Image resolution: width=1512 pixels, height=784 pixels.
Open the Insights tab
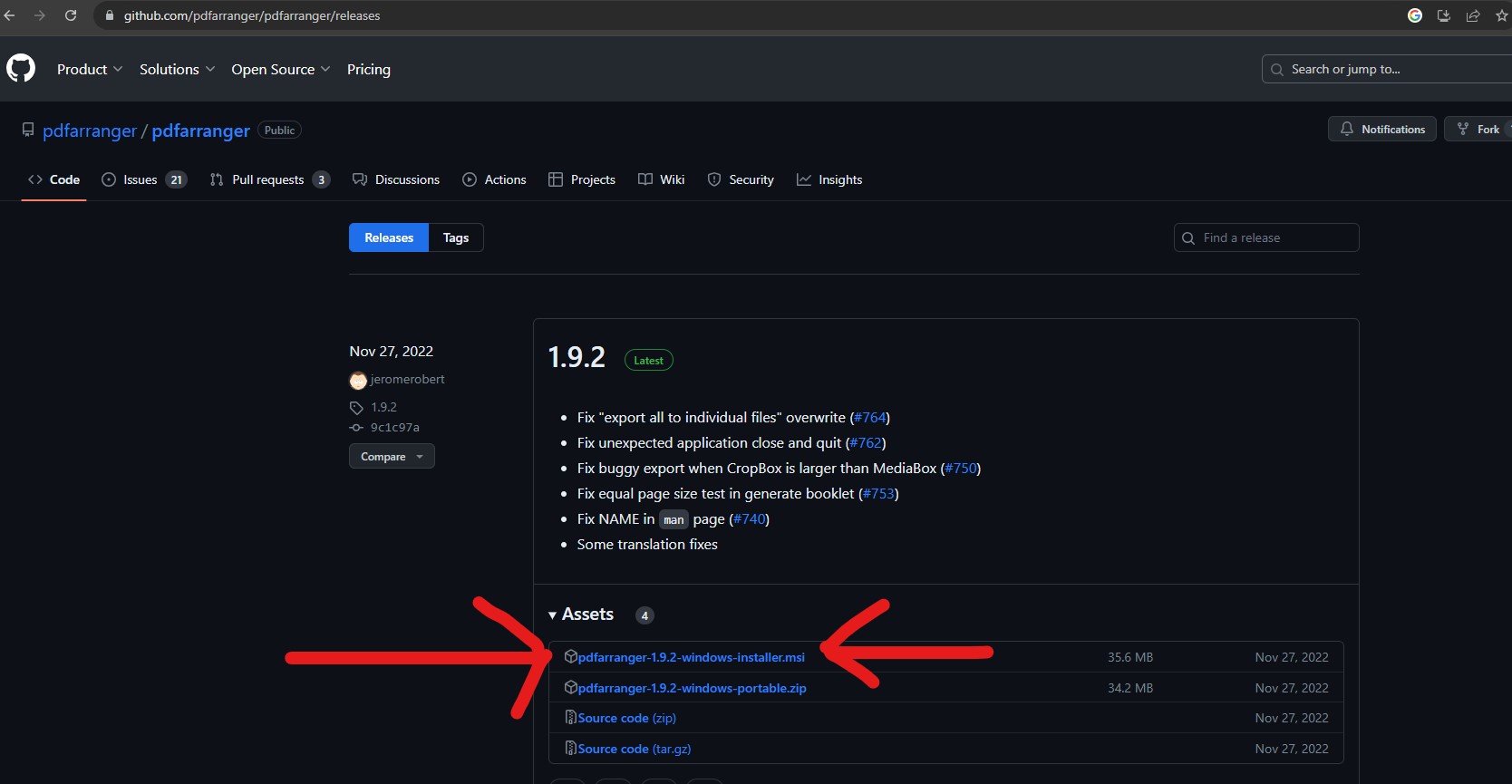pos(829,179)
